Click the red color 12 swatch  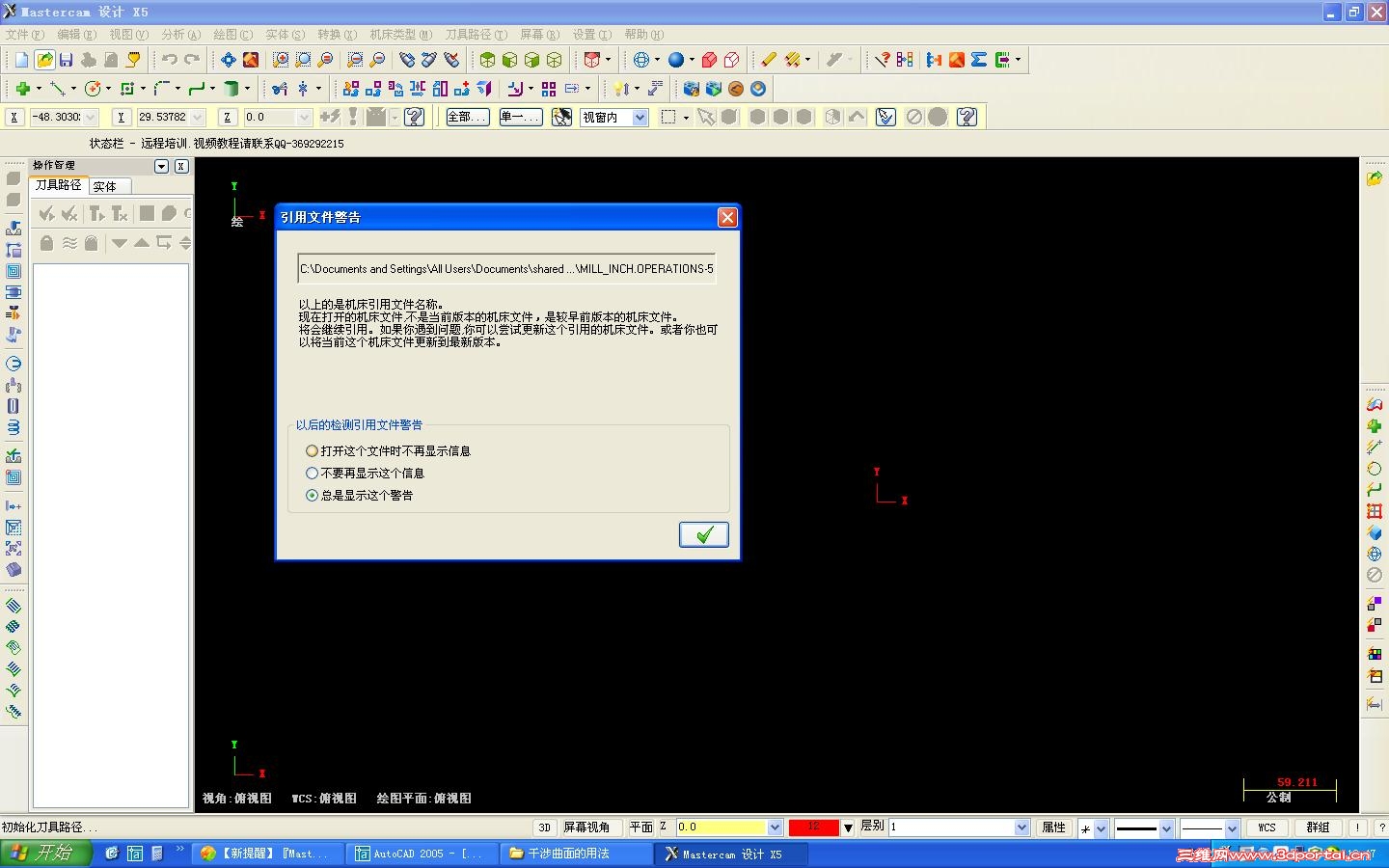(813, 827)
